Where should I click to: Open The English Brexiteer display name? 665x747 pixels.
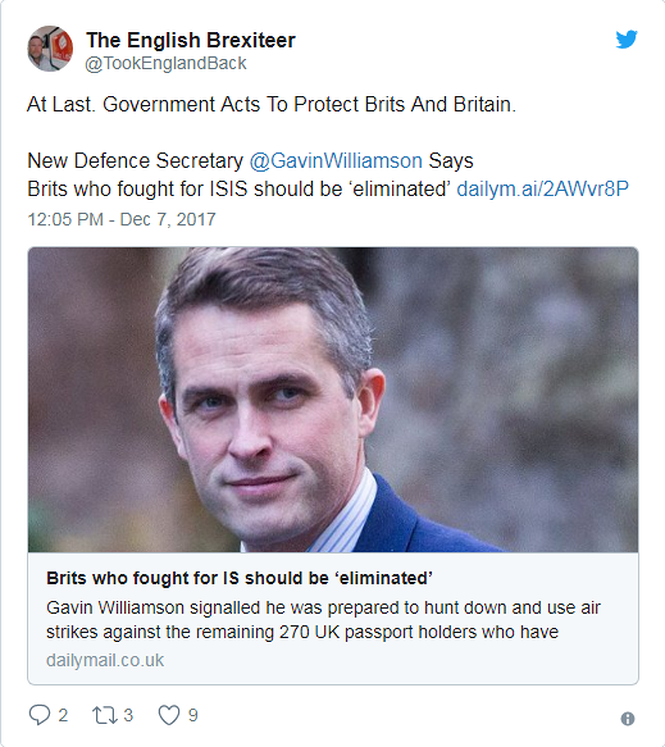click(x=191, y=40)
